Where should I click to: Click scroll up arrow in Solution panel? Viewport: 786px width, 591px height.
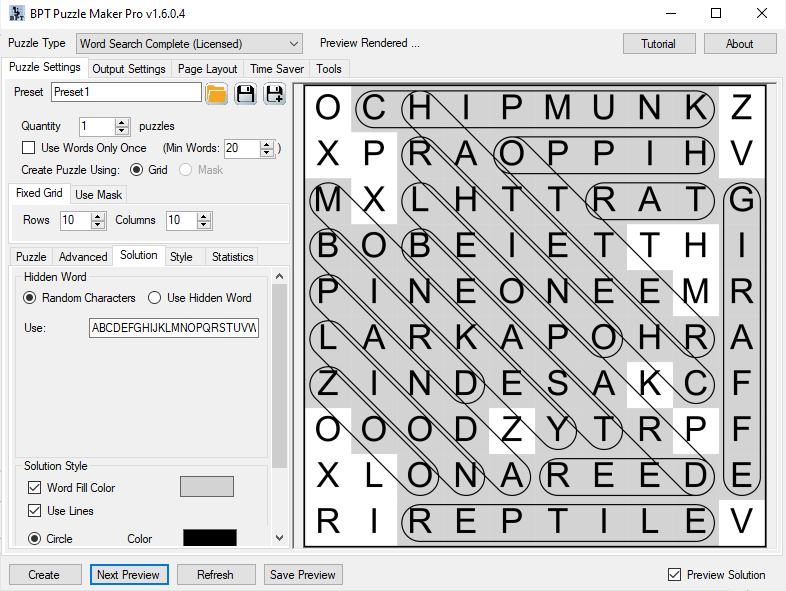point(280,276)
